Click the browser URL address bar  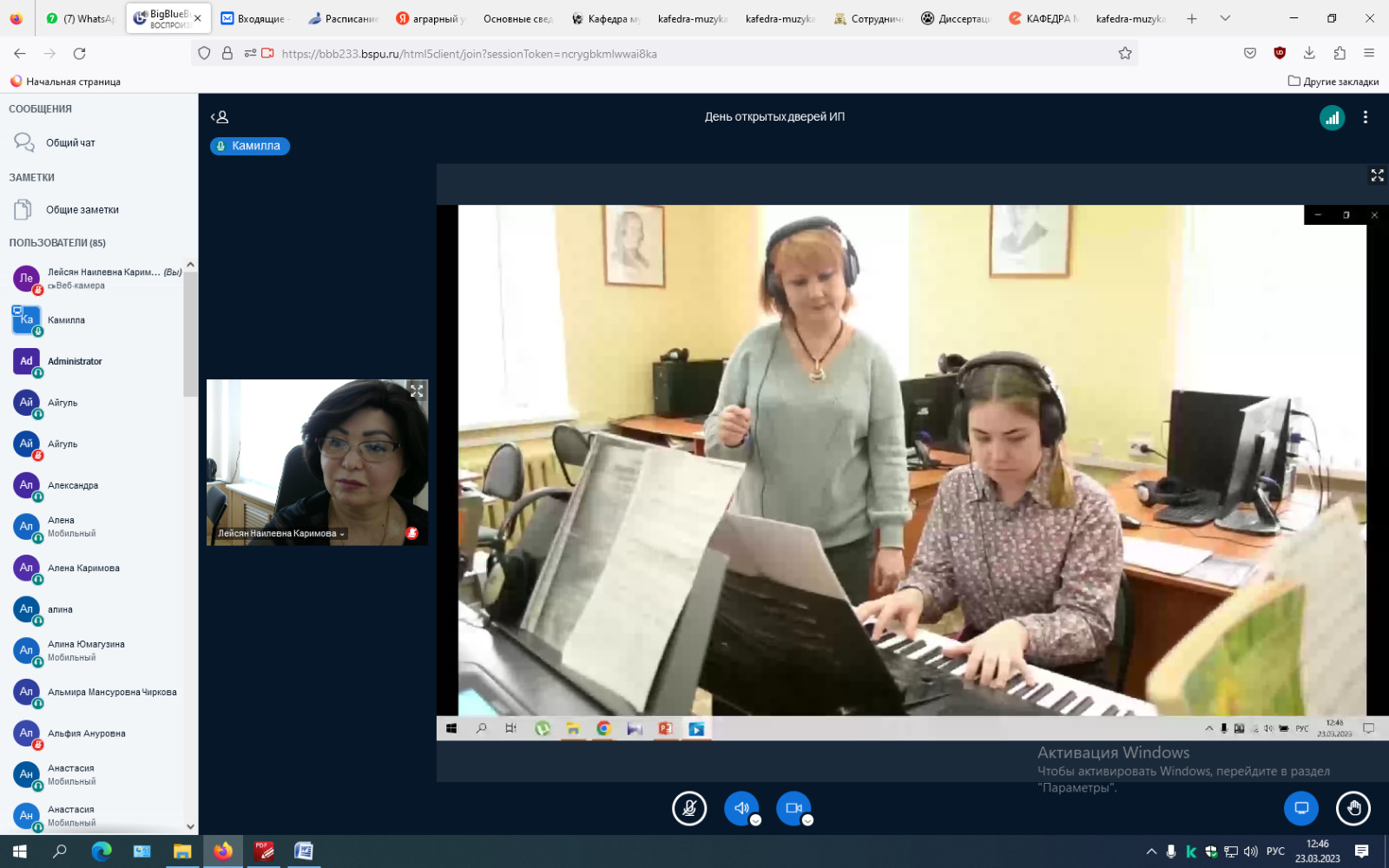660,54
